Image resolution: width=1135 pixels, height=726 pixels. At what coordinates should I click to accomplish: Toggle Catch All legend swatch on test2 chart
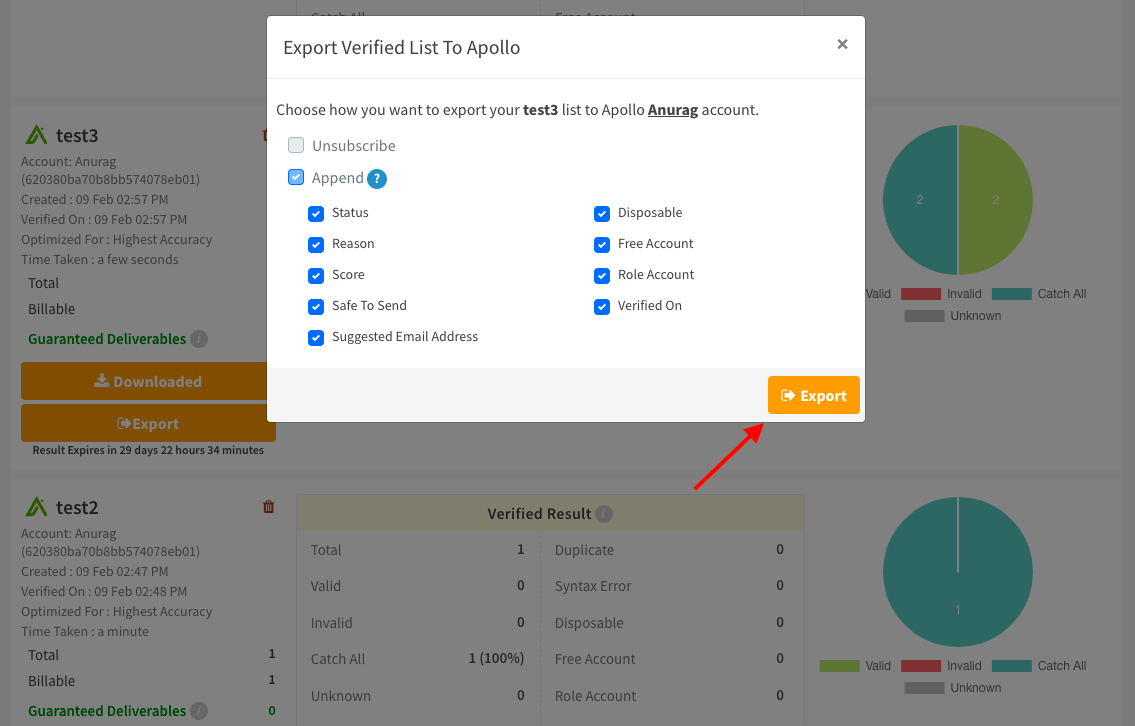pos(1011,666)
